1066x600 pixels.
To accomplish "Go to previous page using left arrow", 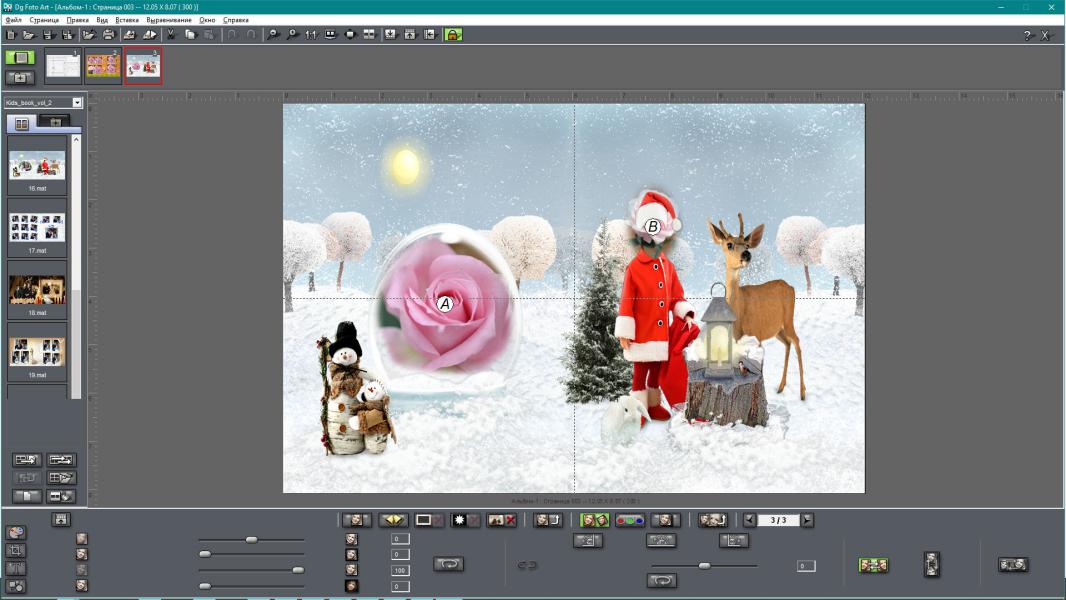I will (x=750, y=520).
